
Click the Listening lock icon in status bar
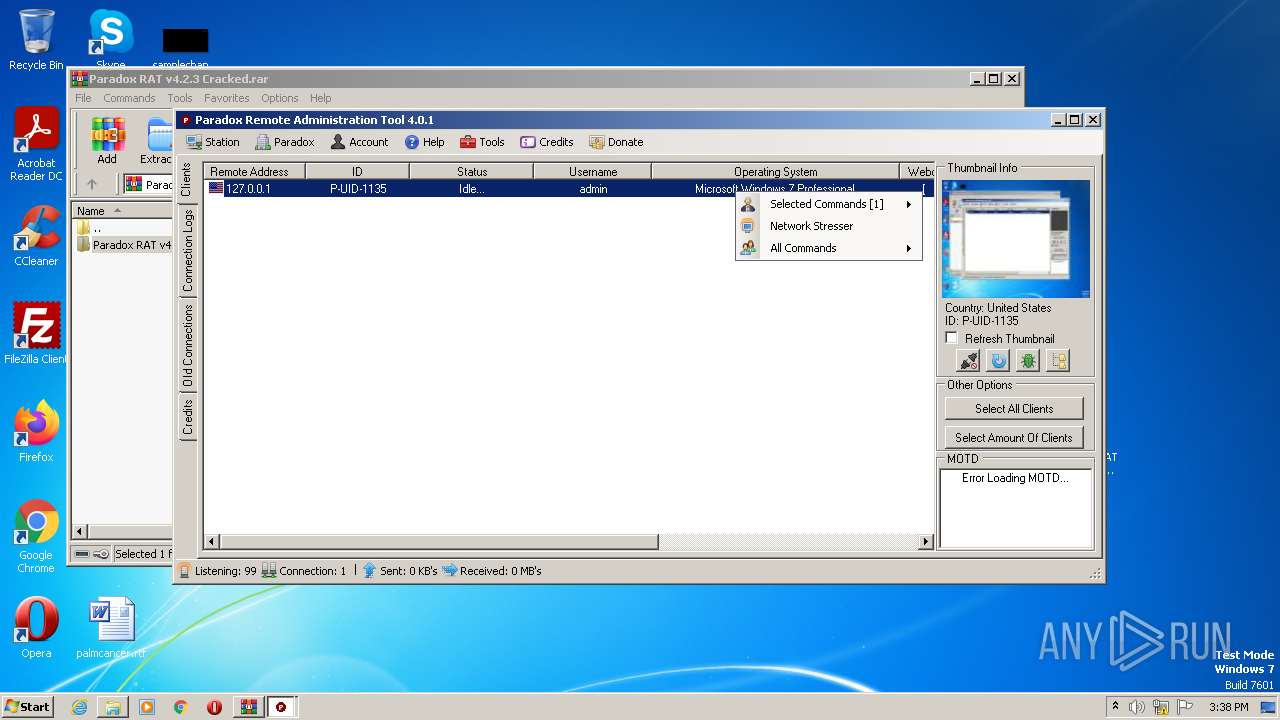(x=185, y=571)
